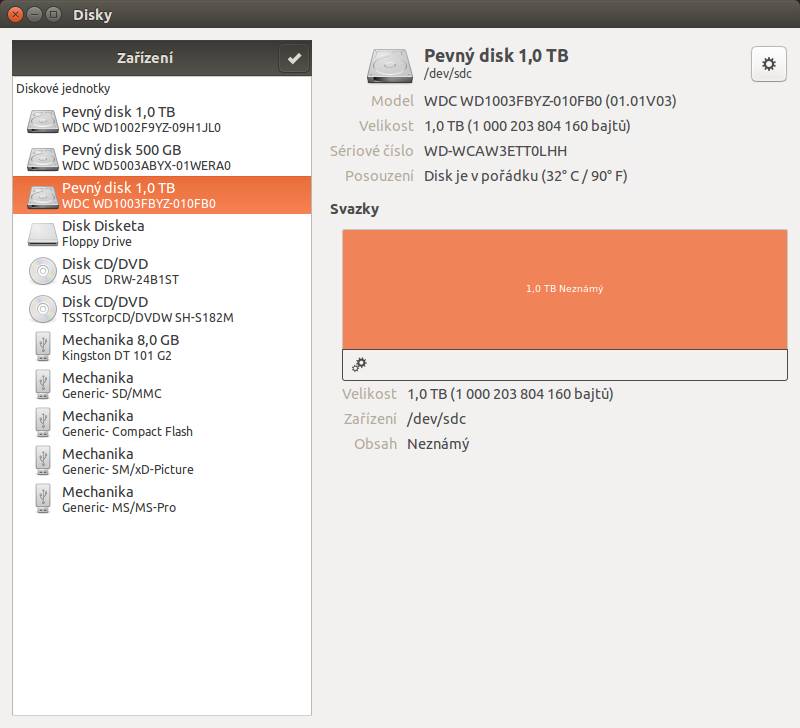Select the Generic- MS/MS-Pro USB icon
Image resolution: width=800 pixels, height=728 pixels.
coord(43,499)
